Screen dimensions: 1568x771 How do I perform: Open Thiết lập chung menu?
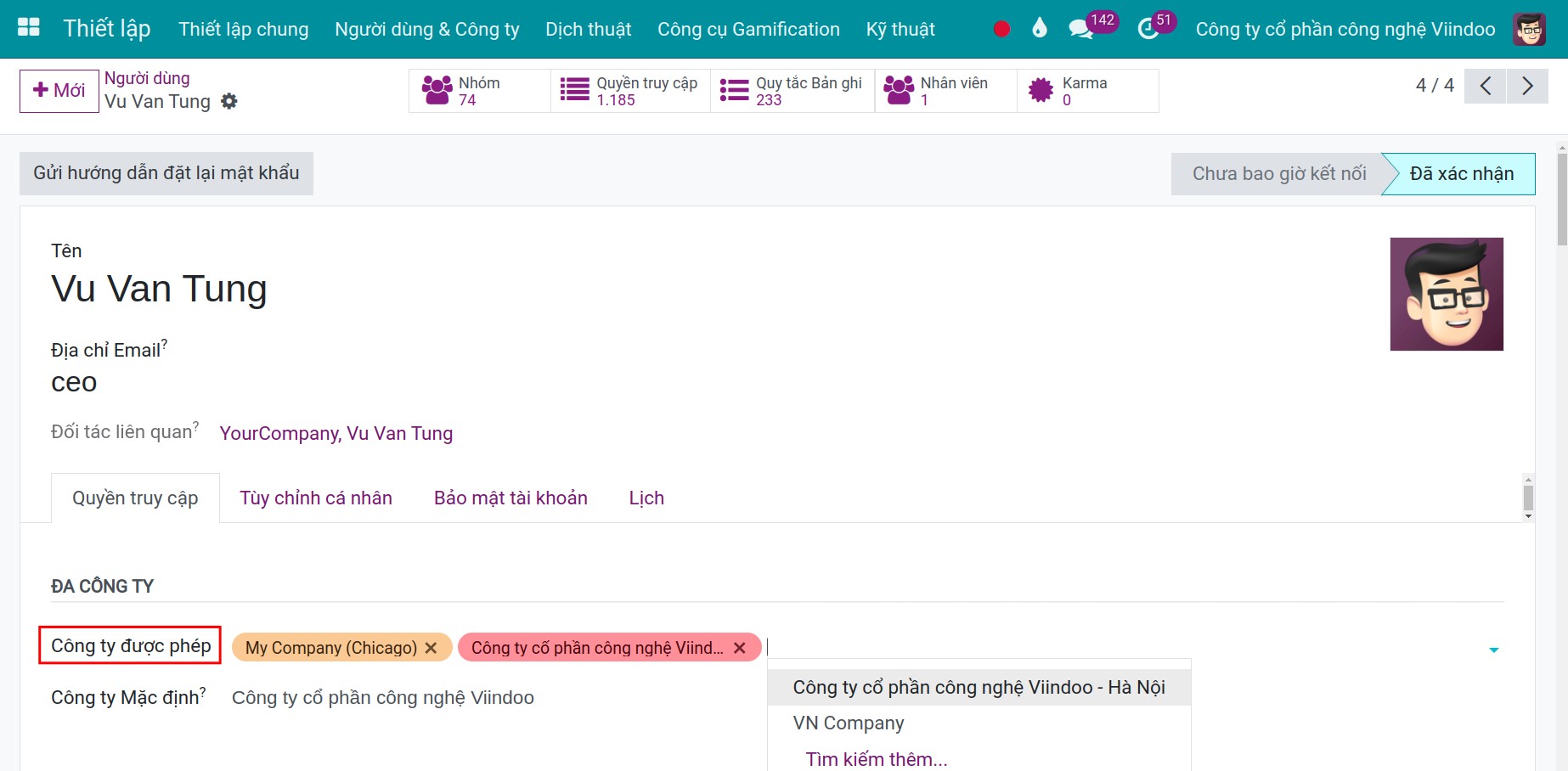pyautogui.click(x=244, y=29)
